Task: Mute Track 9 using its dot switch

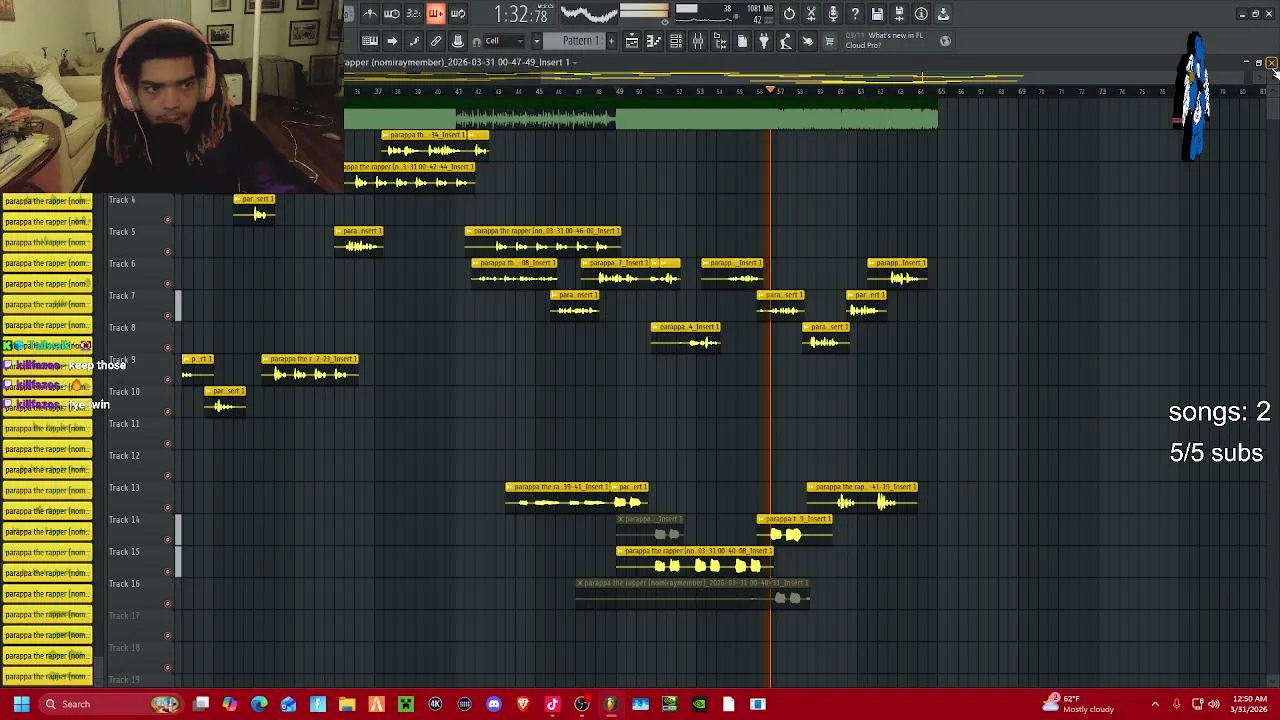Action: [167, 379]
